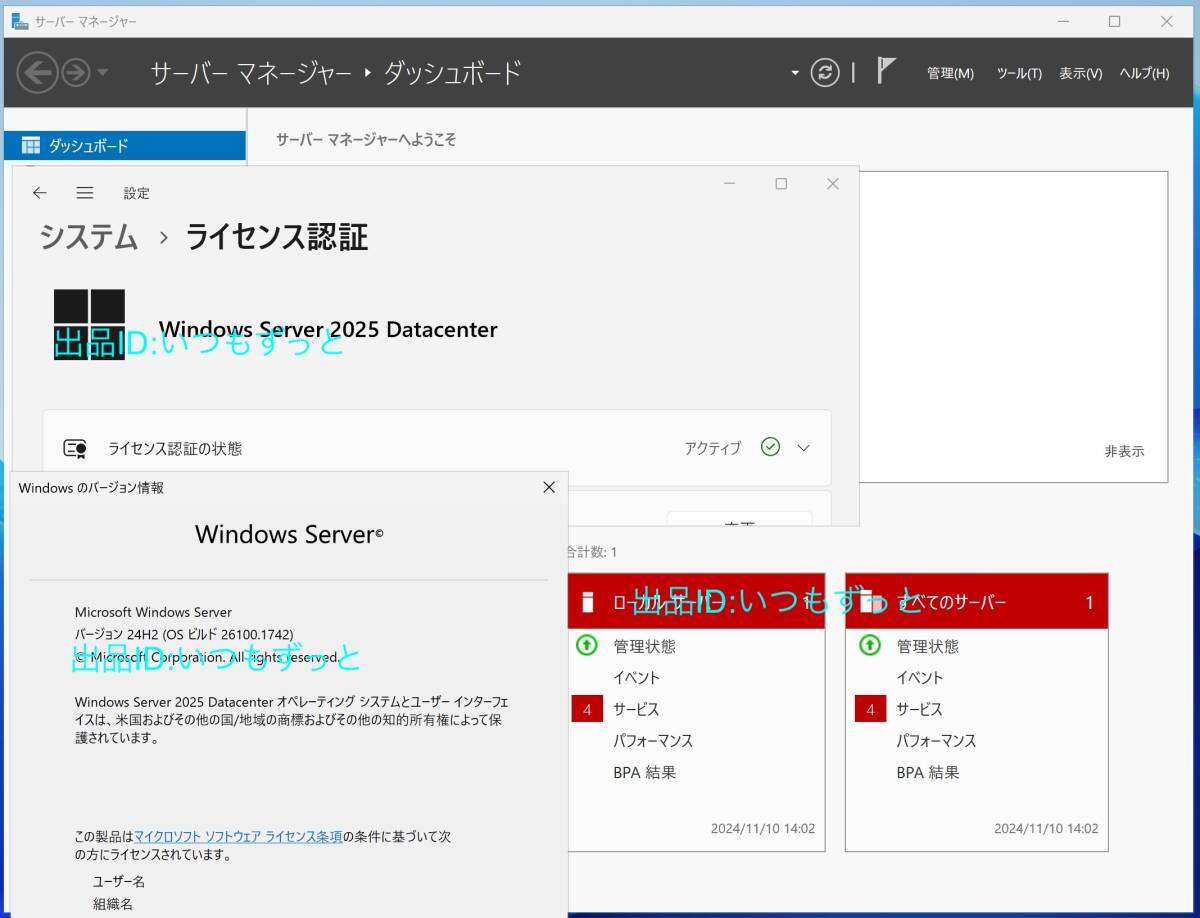Click BPA 結果 in local server tile

644,772
